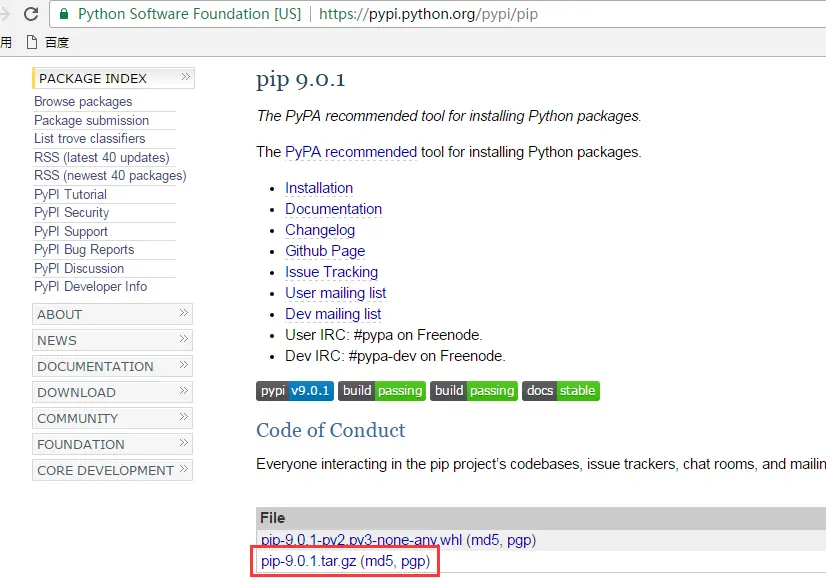The height and width of the screenshot is (587, 826).
Task: Open PyPI Bug Reports link
Action: coord(84,249)
